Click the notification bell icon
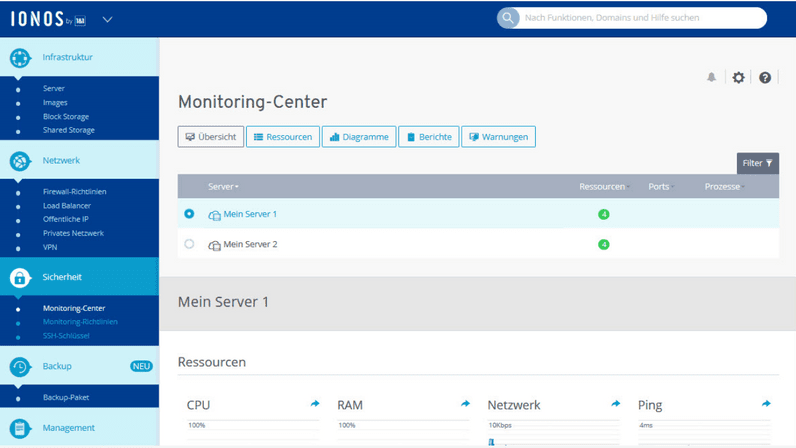 [x=712, y=78]
